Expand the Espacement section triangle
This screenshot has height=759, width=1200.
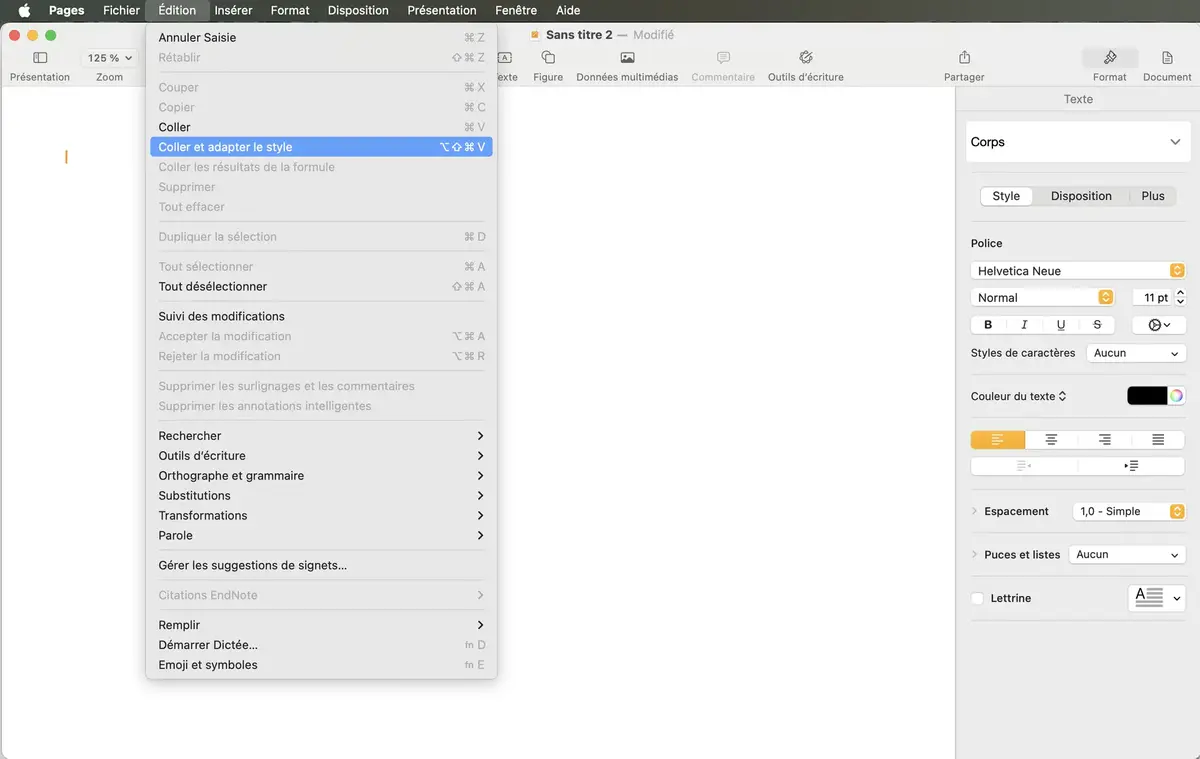pyautogui.click(x=975, y=512)
